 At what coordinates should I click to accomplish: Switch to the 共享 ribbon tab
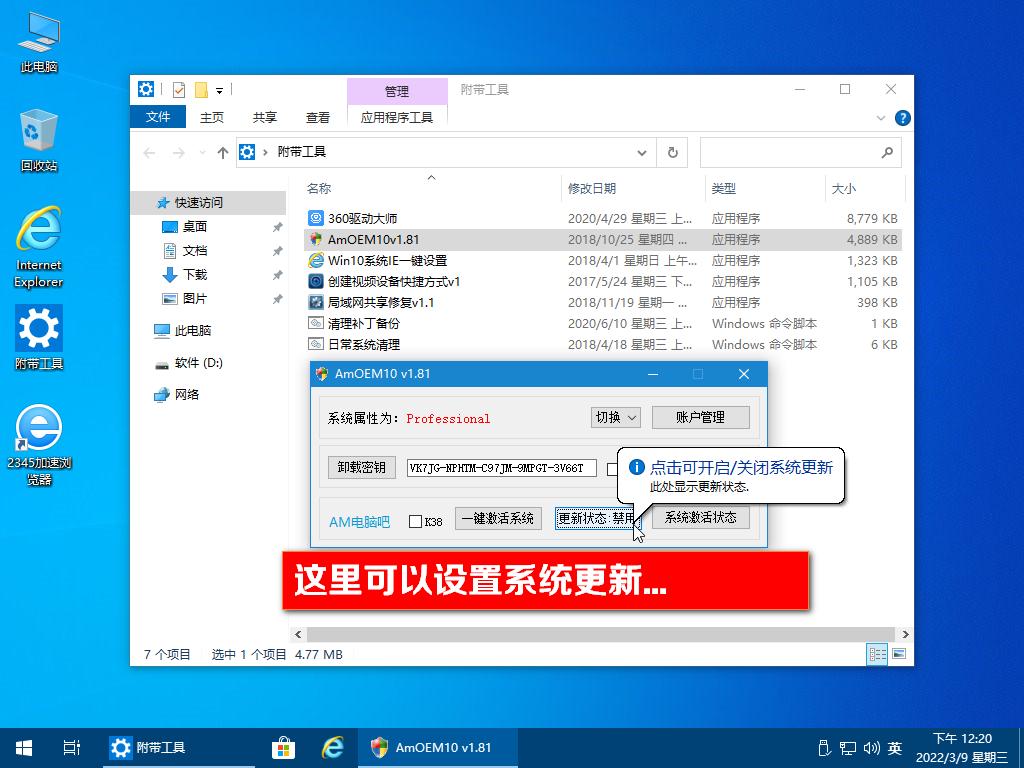tap(264, 118)
